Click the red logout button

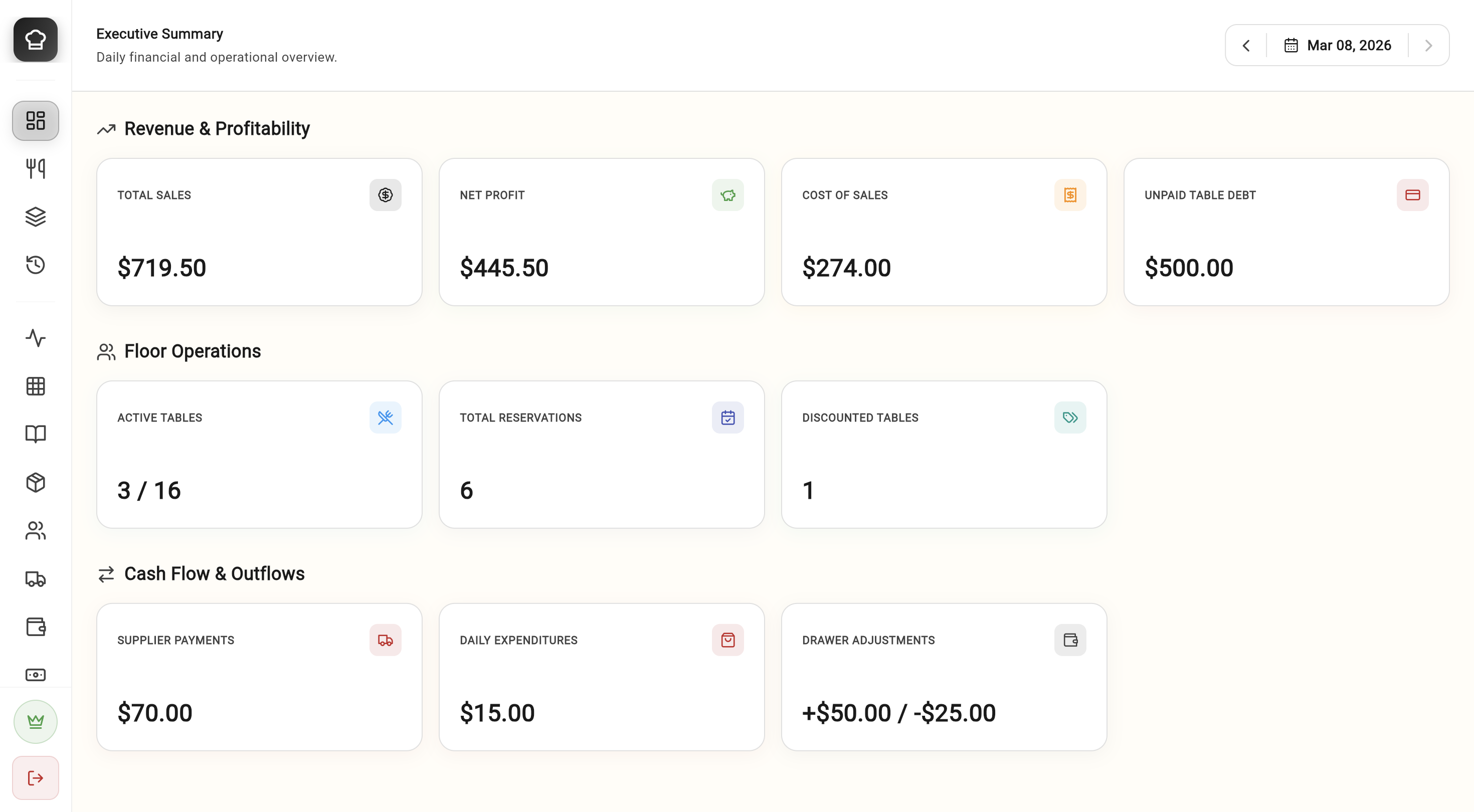pos(36,778)
